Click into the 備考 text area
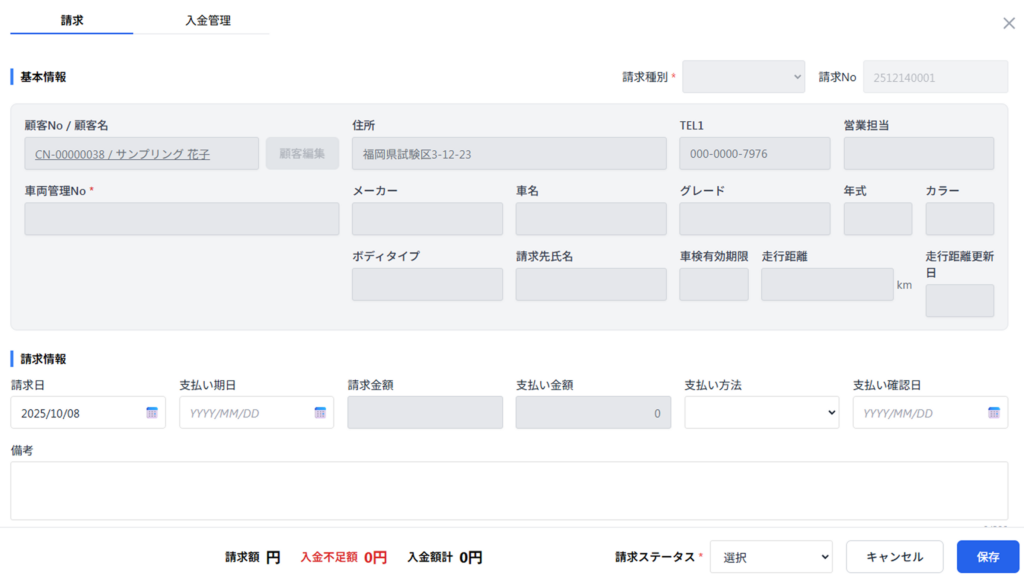1024x582 pixels. [x=509, y=490]
